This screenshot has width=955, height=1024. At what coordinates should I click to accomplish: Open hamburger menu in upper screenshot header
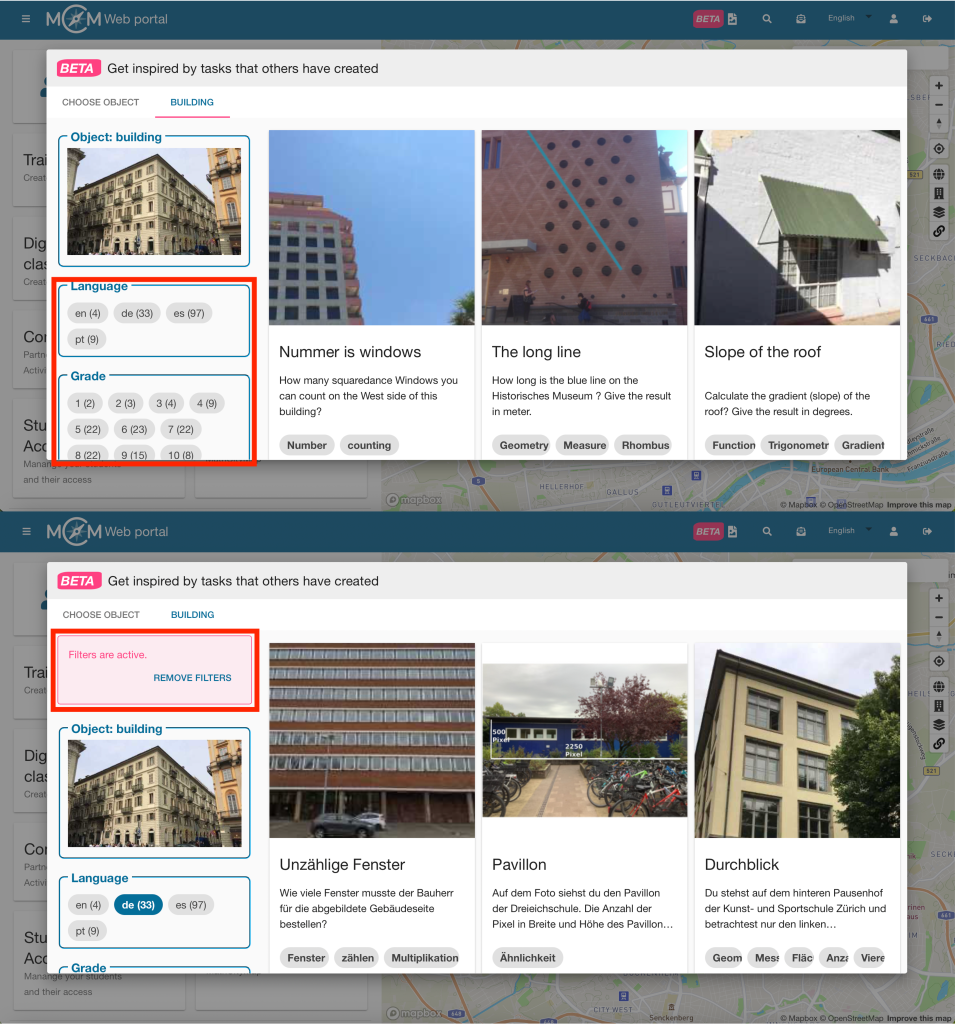26,19
